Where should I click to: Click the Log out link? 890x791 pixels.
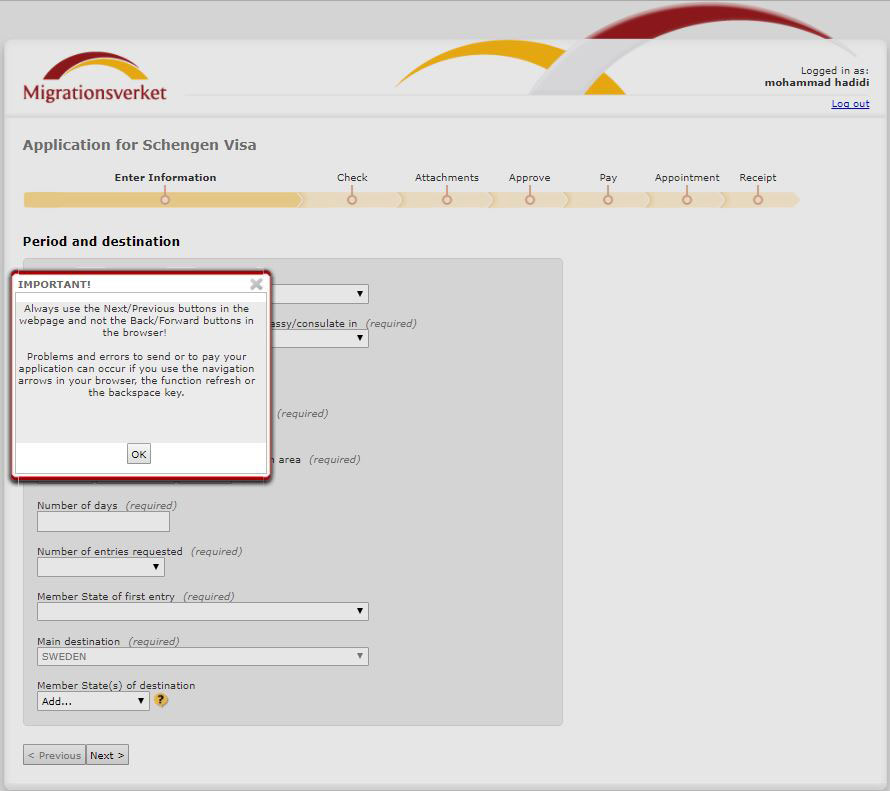tap(850, 104)
